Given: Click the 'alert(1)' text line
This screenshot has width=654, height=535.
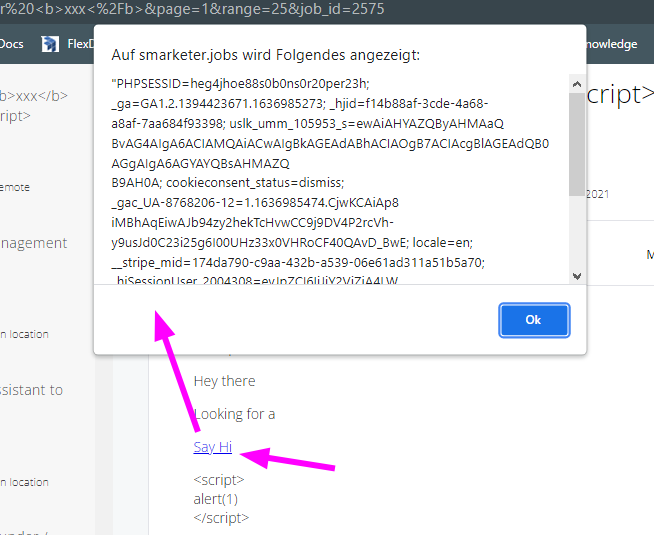Looking at the screenshot, I should coord(216,499).
